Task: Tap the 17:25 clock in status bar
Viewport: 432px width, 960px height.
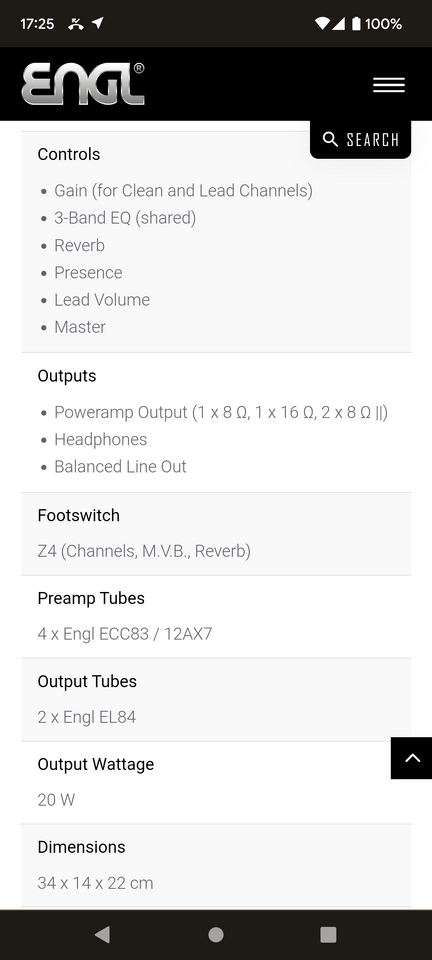Action: 37,24
